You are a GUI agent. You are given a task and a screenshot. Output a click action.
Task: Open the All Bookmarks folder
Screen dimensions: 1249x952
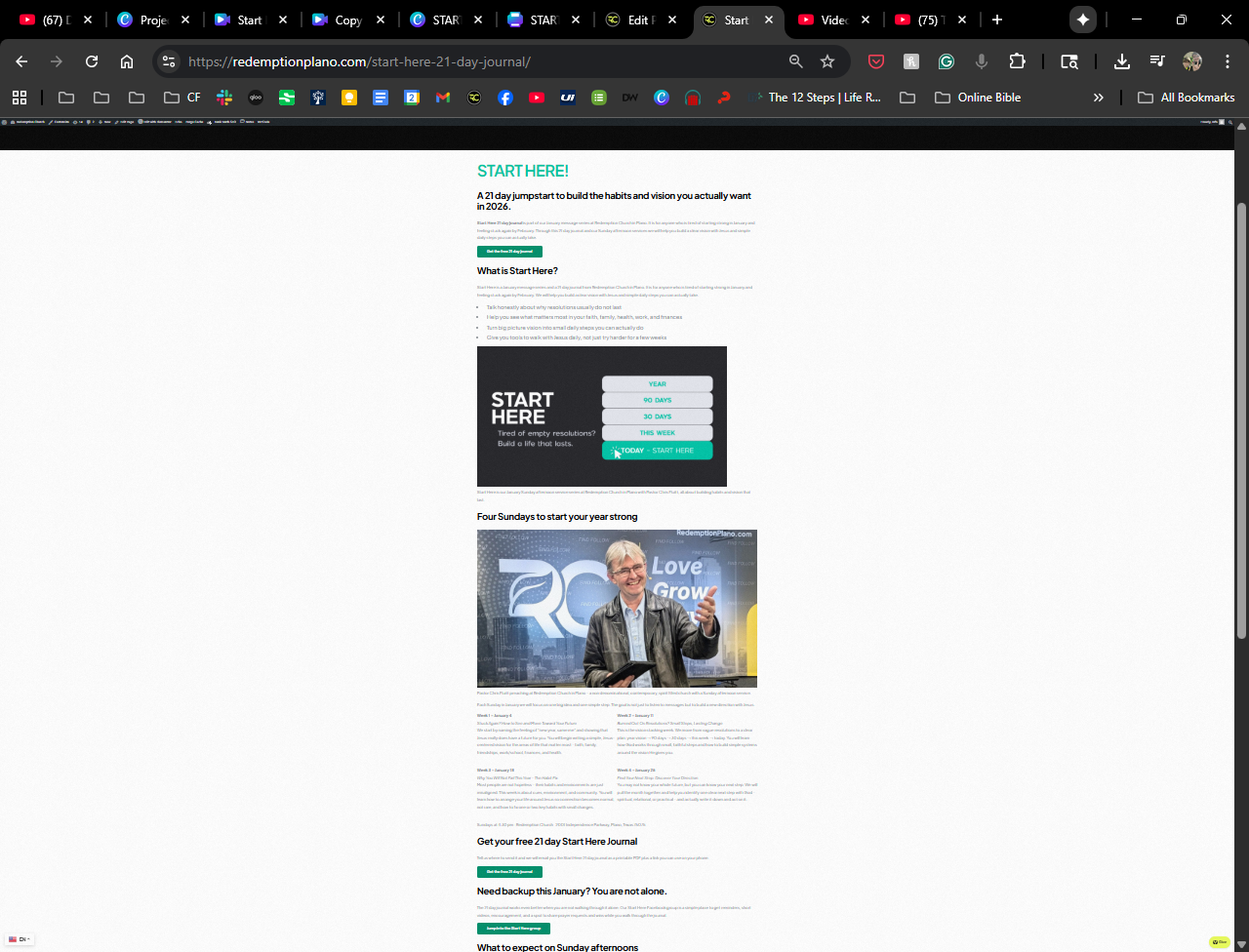(x=1187, y=98)
